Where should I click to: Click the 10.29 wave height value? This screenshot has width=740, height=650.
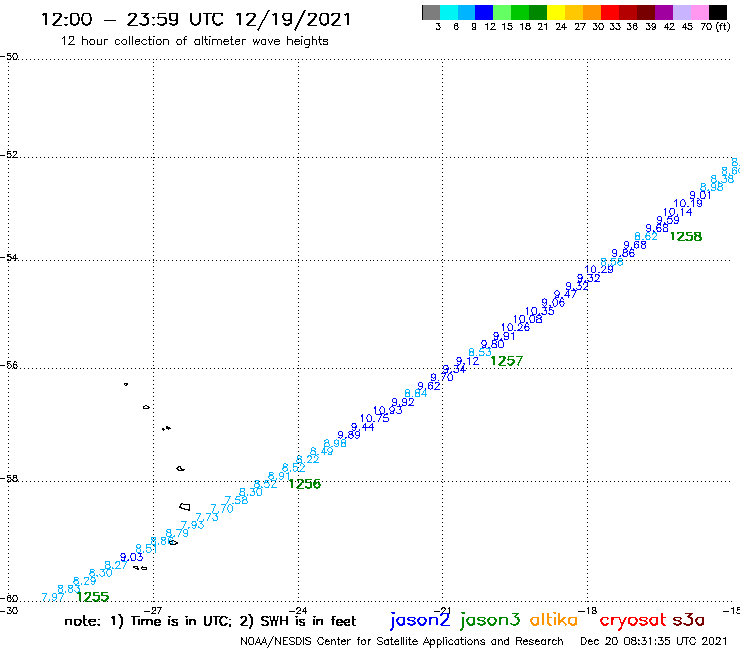[x=599, y=270]
